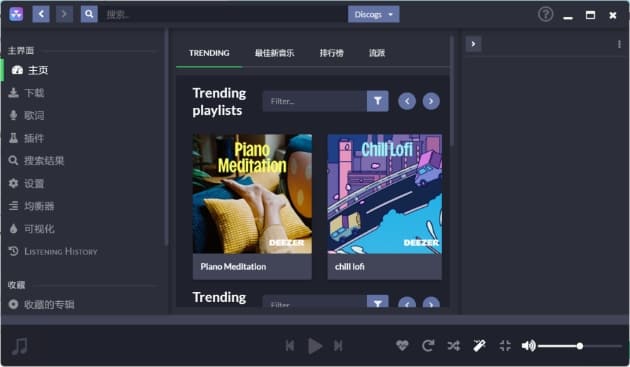Toggle the mini player compress icon
The height and width of the screenshot is (367, 630).
(505, 346)
